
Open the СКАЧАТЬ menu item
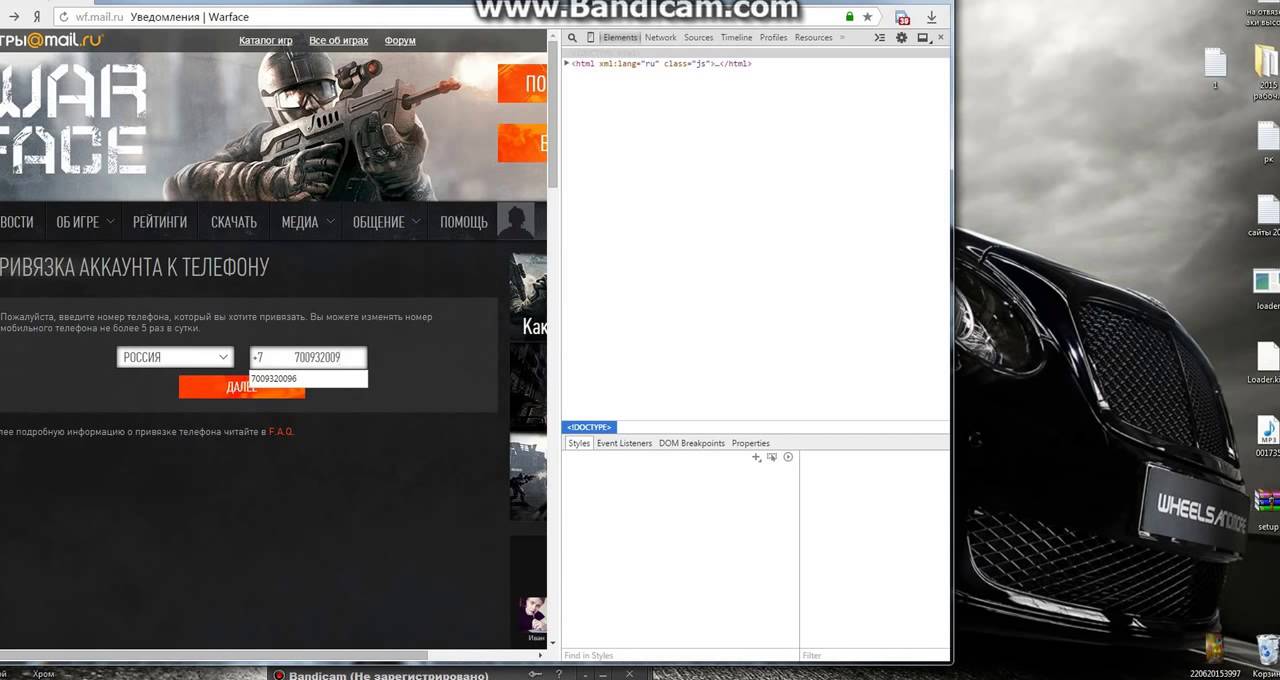click(234, 222)
